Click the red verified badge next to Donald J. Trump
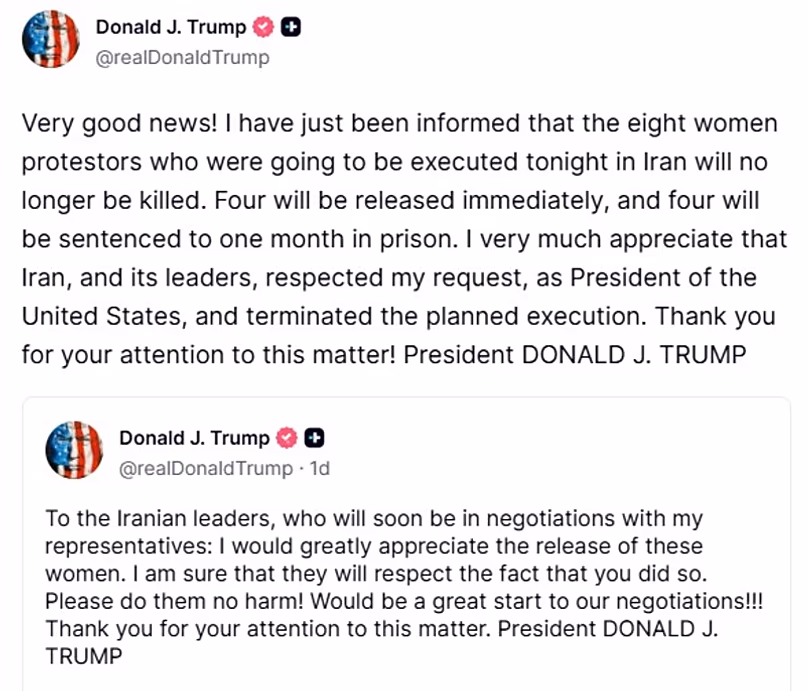 (x=262, y=27)
